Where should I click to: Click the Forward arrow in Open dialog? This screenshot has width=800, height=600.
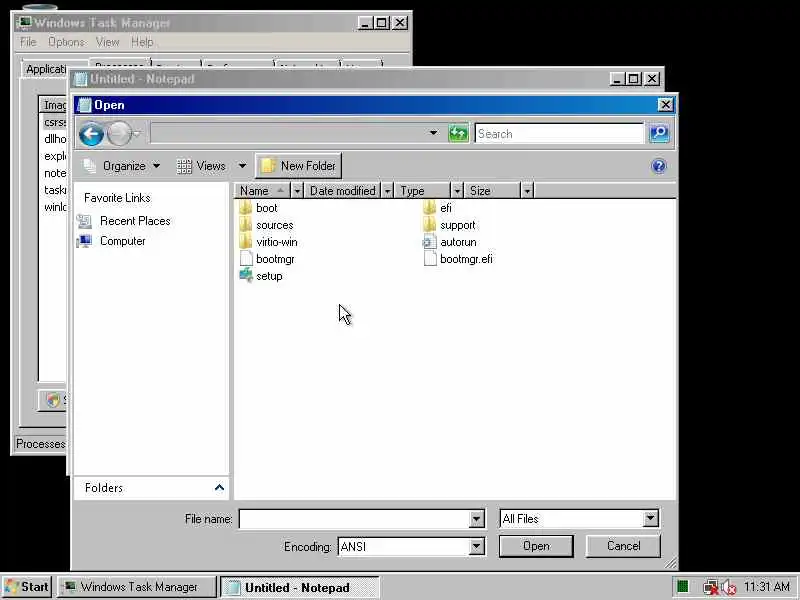(119, 134)
